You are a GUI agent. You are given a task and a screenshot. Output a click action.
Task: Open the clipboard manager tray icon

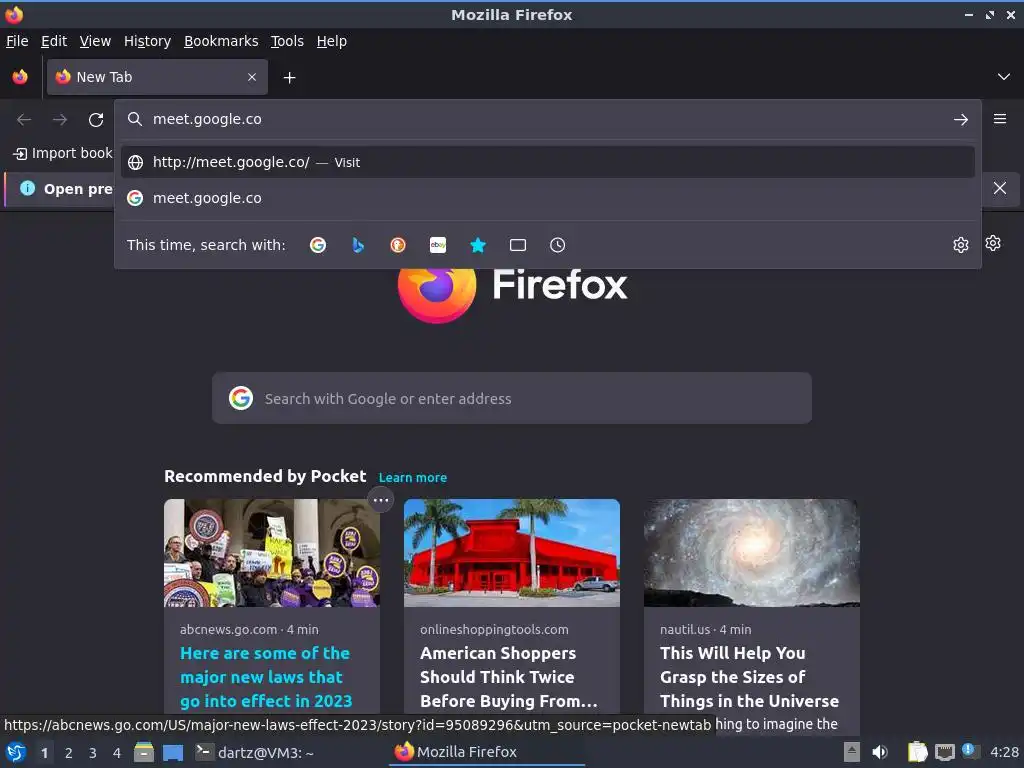(917, 752)
